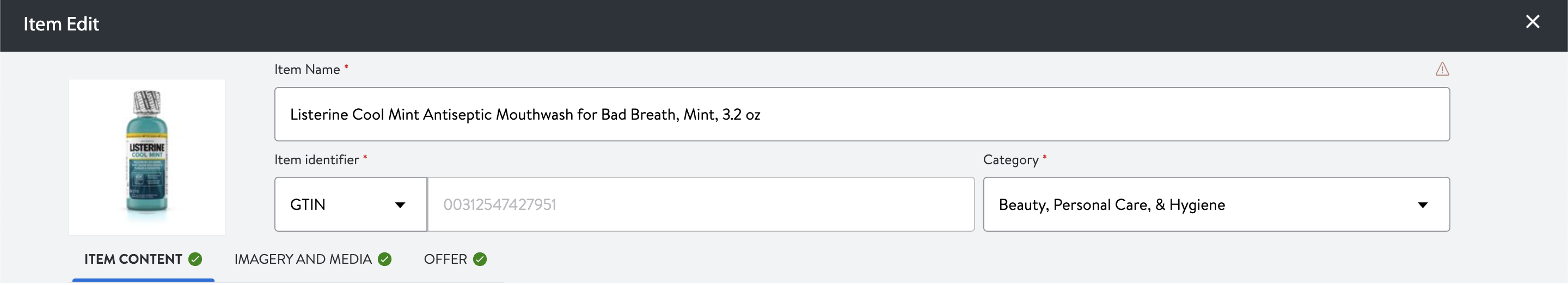This screenshot has height=285, width=1568.
Task: Click the green checkmark next to IMAGERY AND MEDIA
Action: [x=385, y=259]
